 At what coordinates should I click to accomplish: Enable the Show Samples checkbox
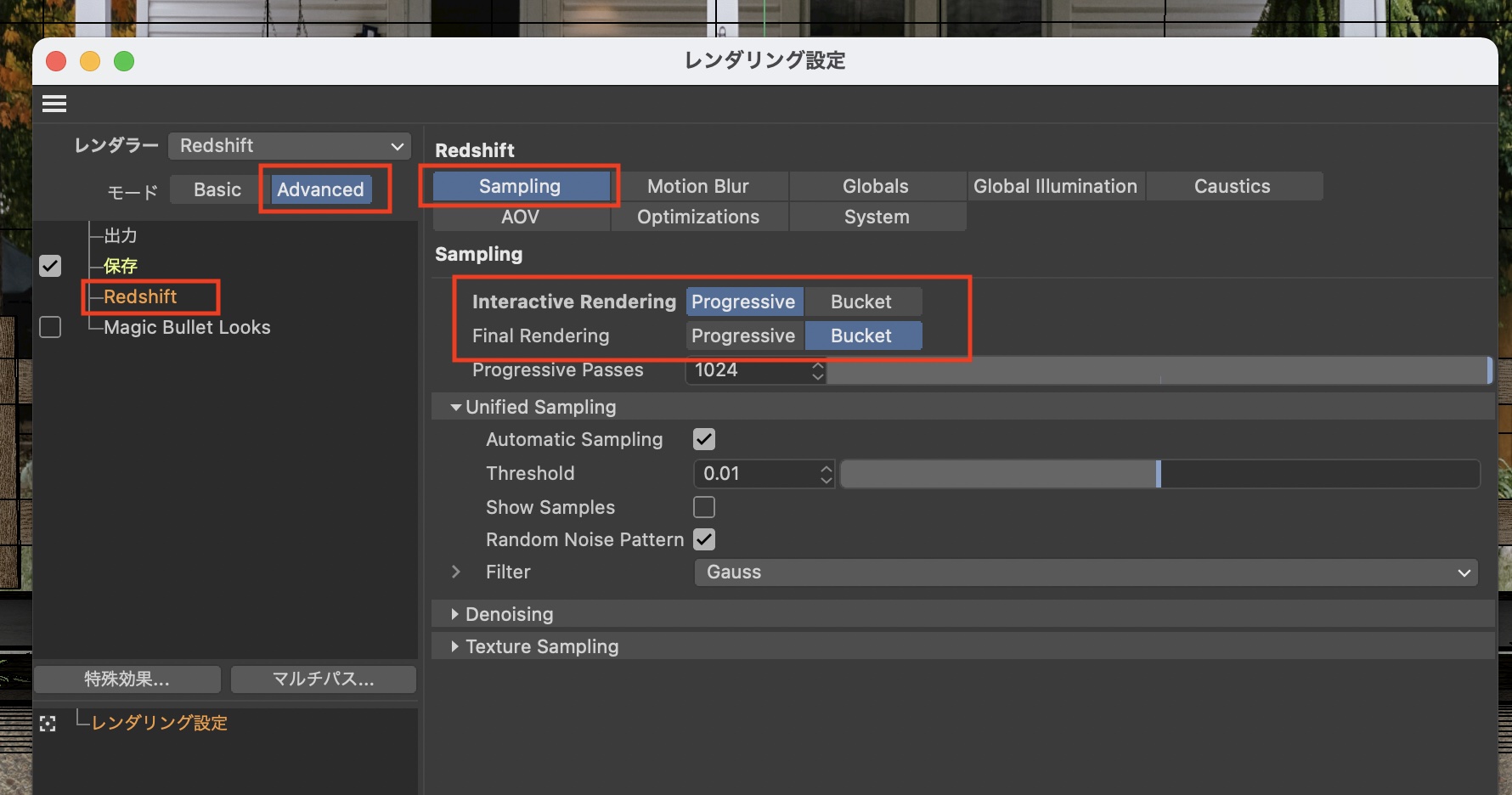click(704, 507)
